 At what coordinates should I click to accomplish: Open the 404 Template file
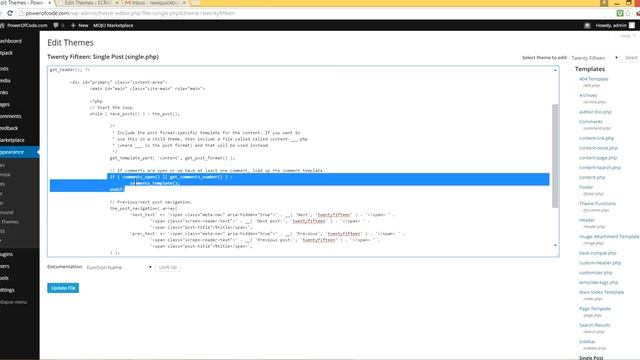click(593, 79)
